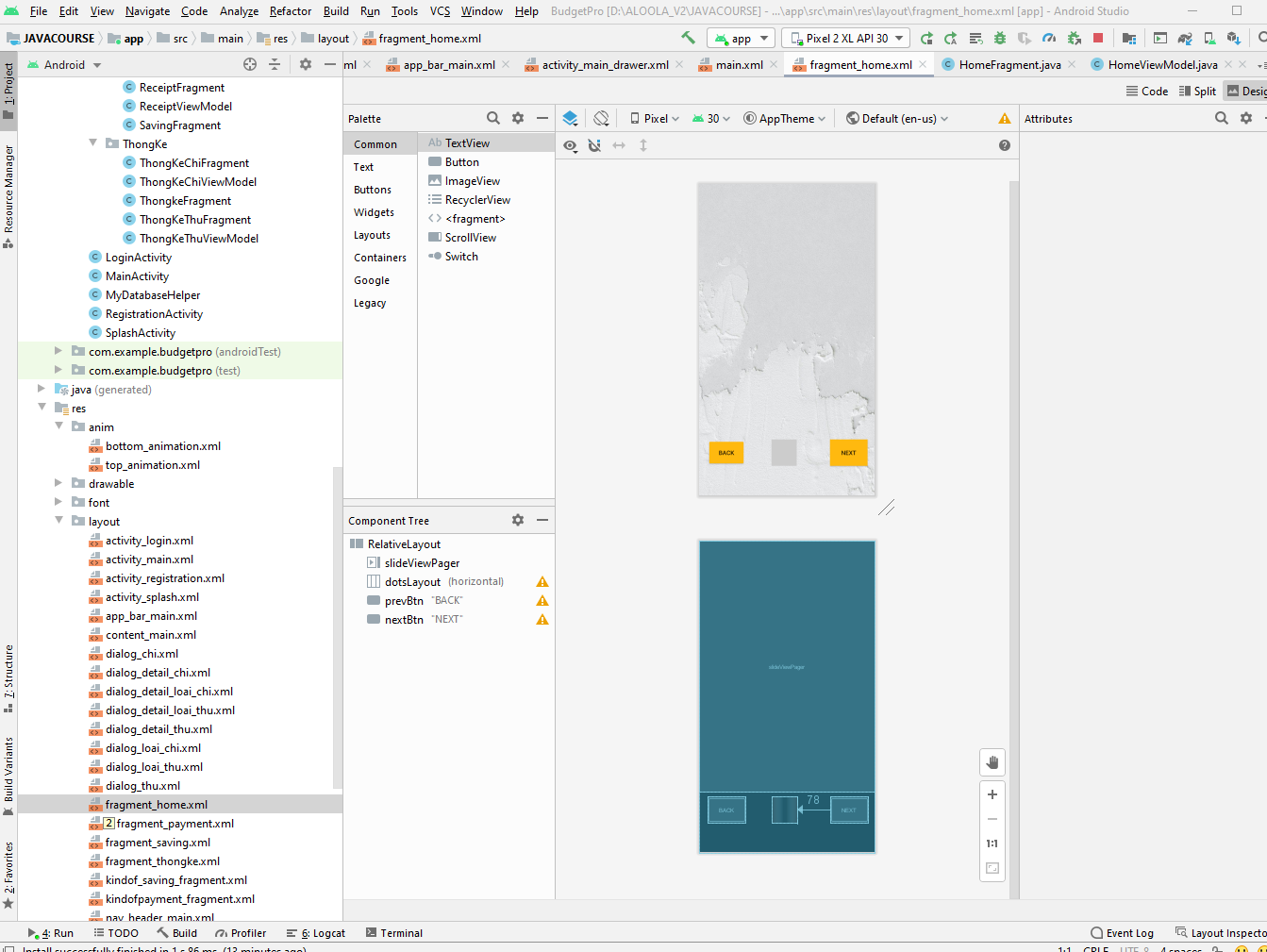This screenshot has width=1267, height=952.
Task: Switch to the app_bar_main.xml tab
Action: pyautogui.click(x=449, y=65)
